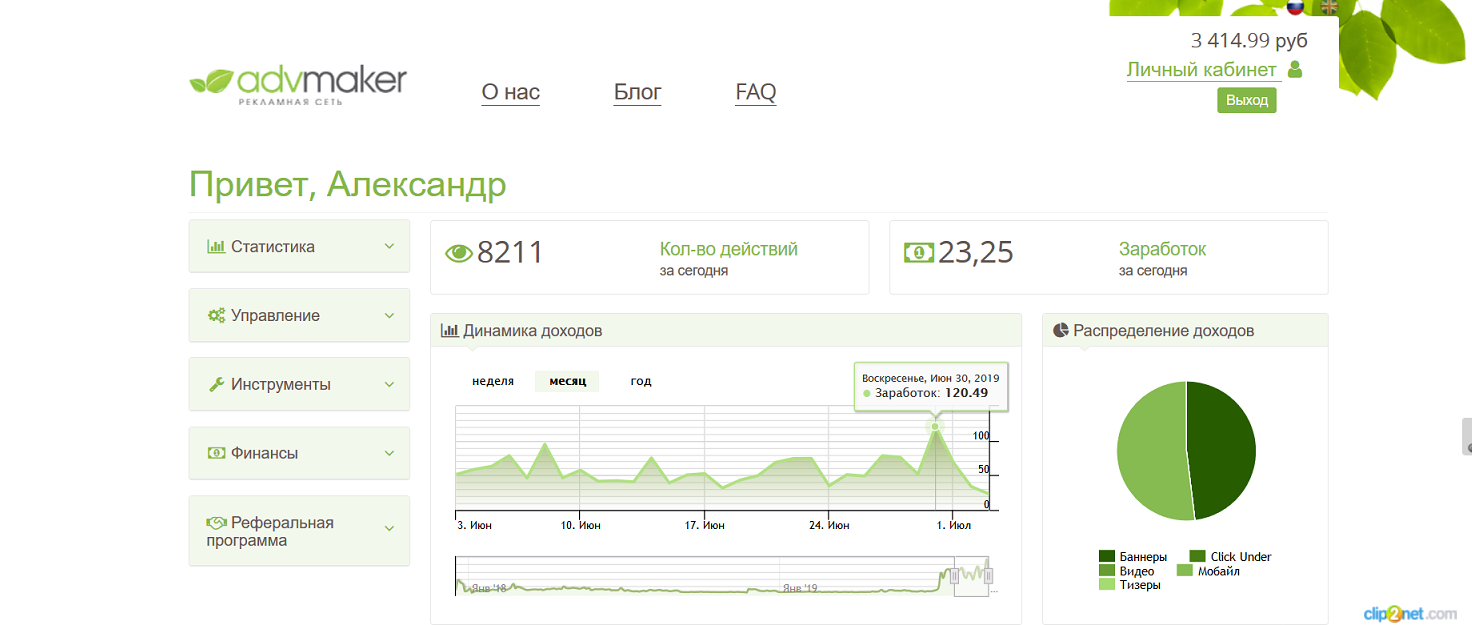Click the wrench icon in Инструменты
This screenshot has width=1472, height=625.
216,384
